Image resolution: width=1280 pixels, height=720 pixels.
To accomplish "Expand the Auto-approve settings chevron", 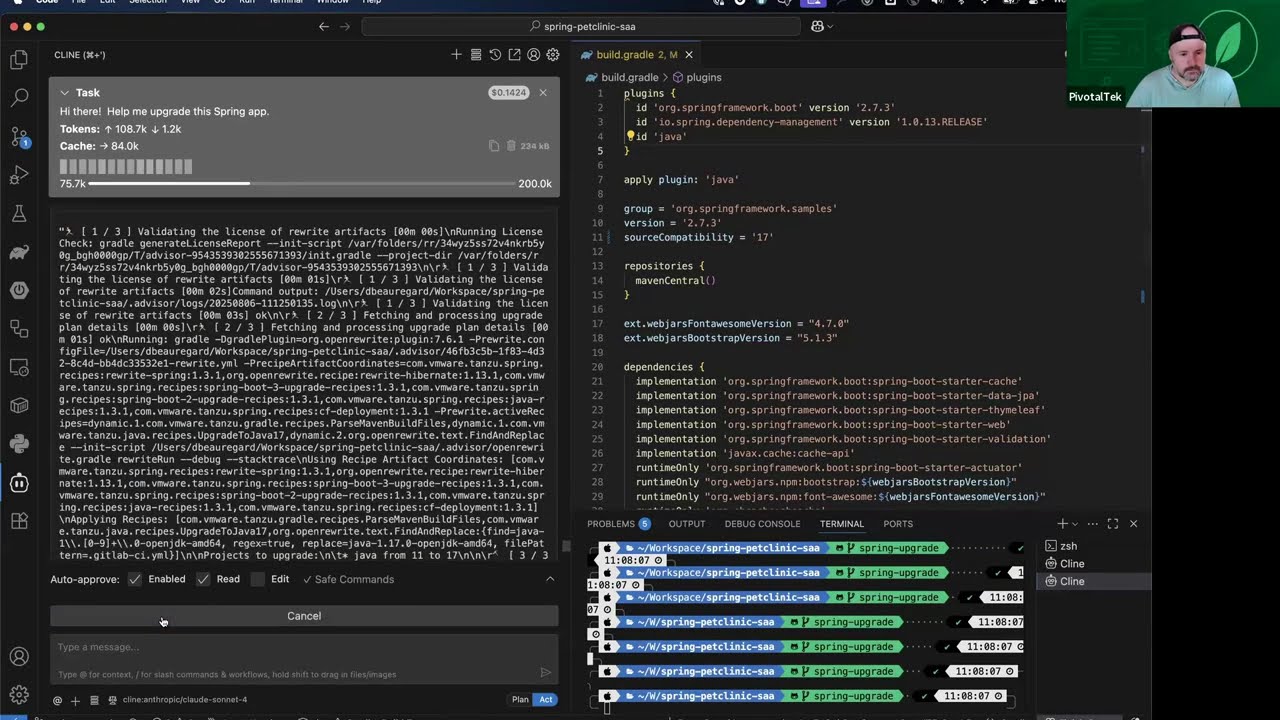I will pyautogui.click(x=550, y=579).
